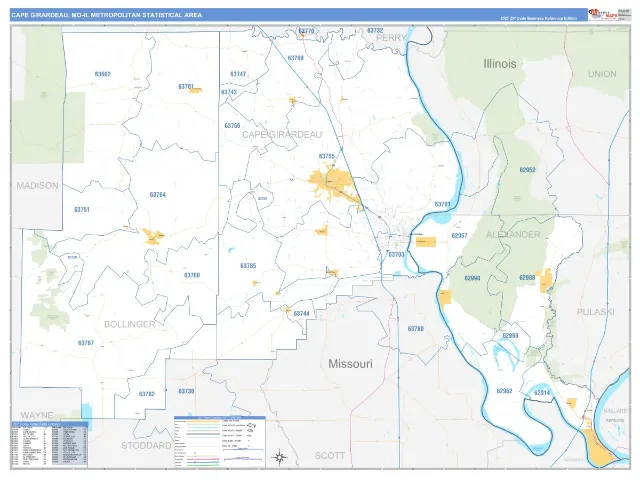Select ZIP code label 63732
The height and width of the screenshot is (480, 640).
pyautogui.click(x=375, y=31)
